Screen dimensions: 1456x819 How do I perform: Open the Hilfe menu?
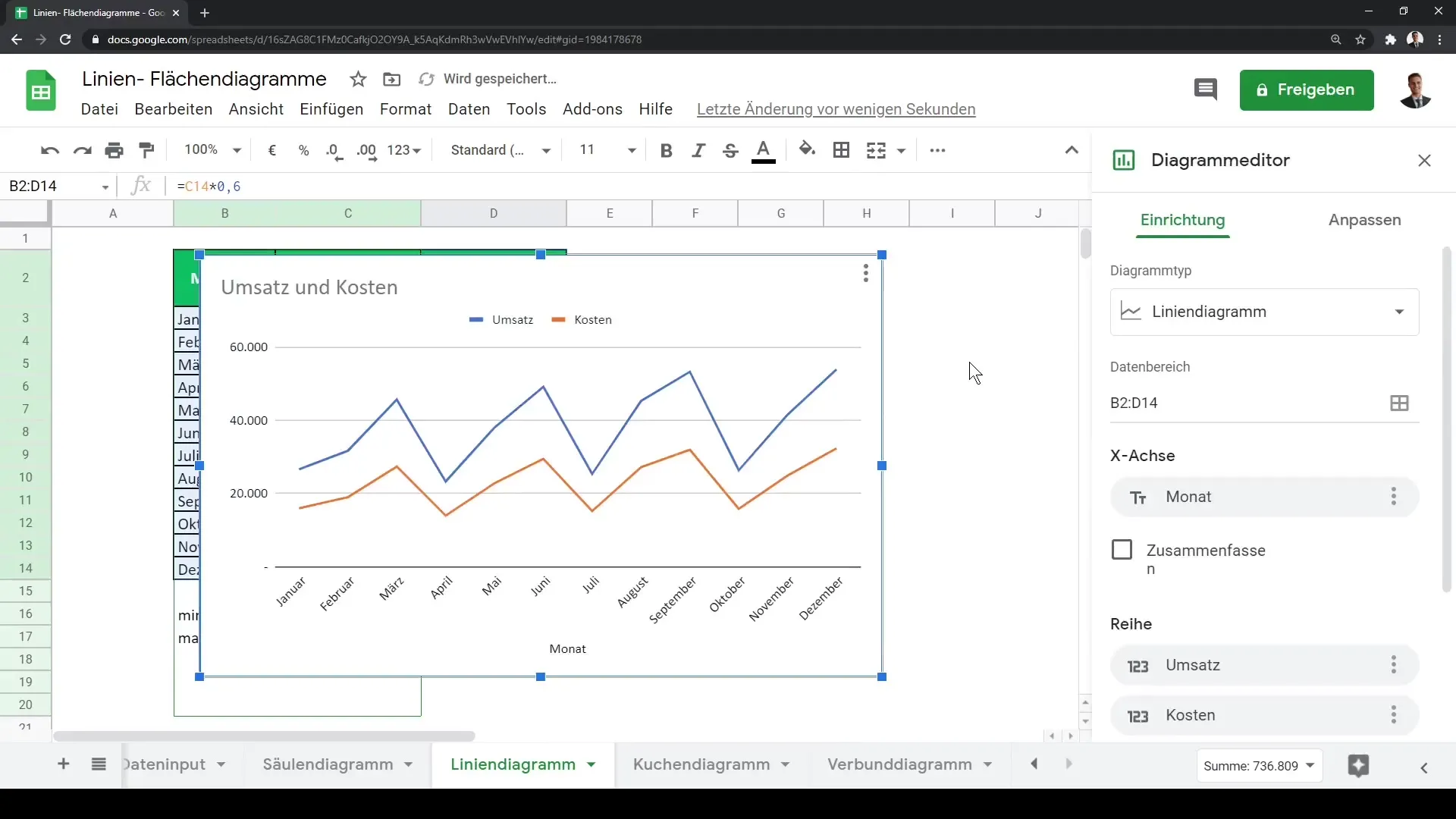click(x=655, y=109)
